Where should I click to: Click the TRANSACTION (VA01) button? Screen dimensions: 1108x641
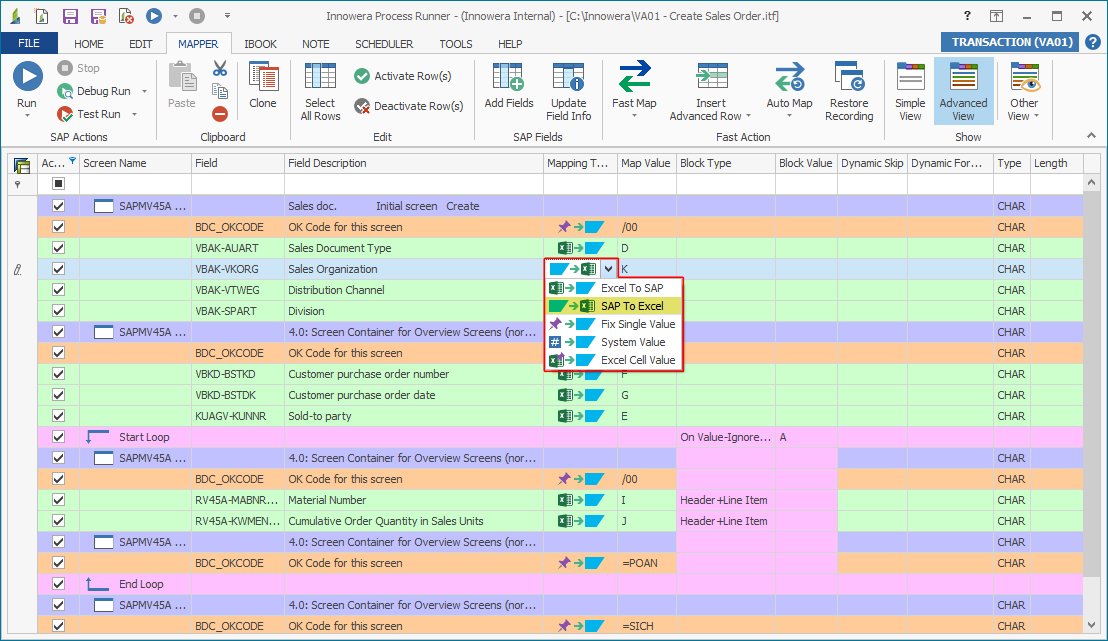click(1010, 42)
